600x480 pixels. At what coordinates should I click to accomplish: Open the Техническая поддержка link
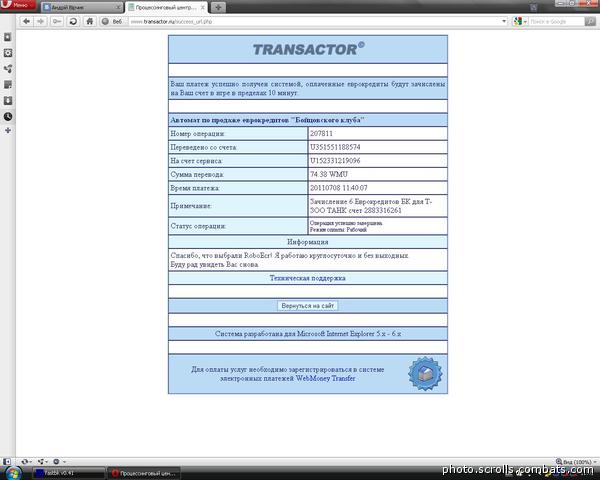[x=308, y=278]
